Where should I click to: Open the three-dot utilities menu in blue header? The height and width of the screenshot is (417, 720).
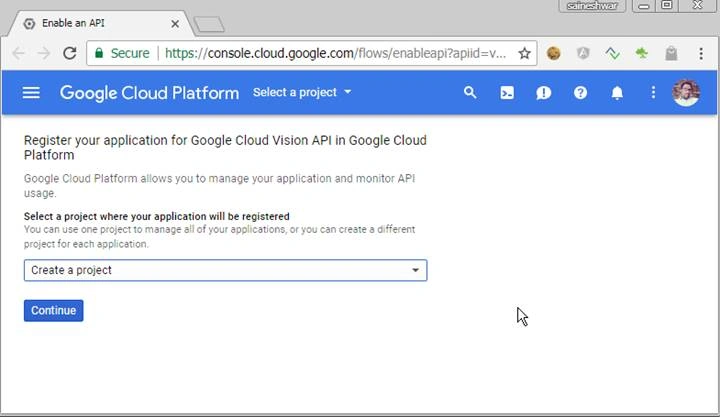point(653,93)
